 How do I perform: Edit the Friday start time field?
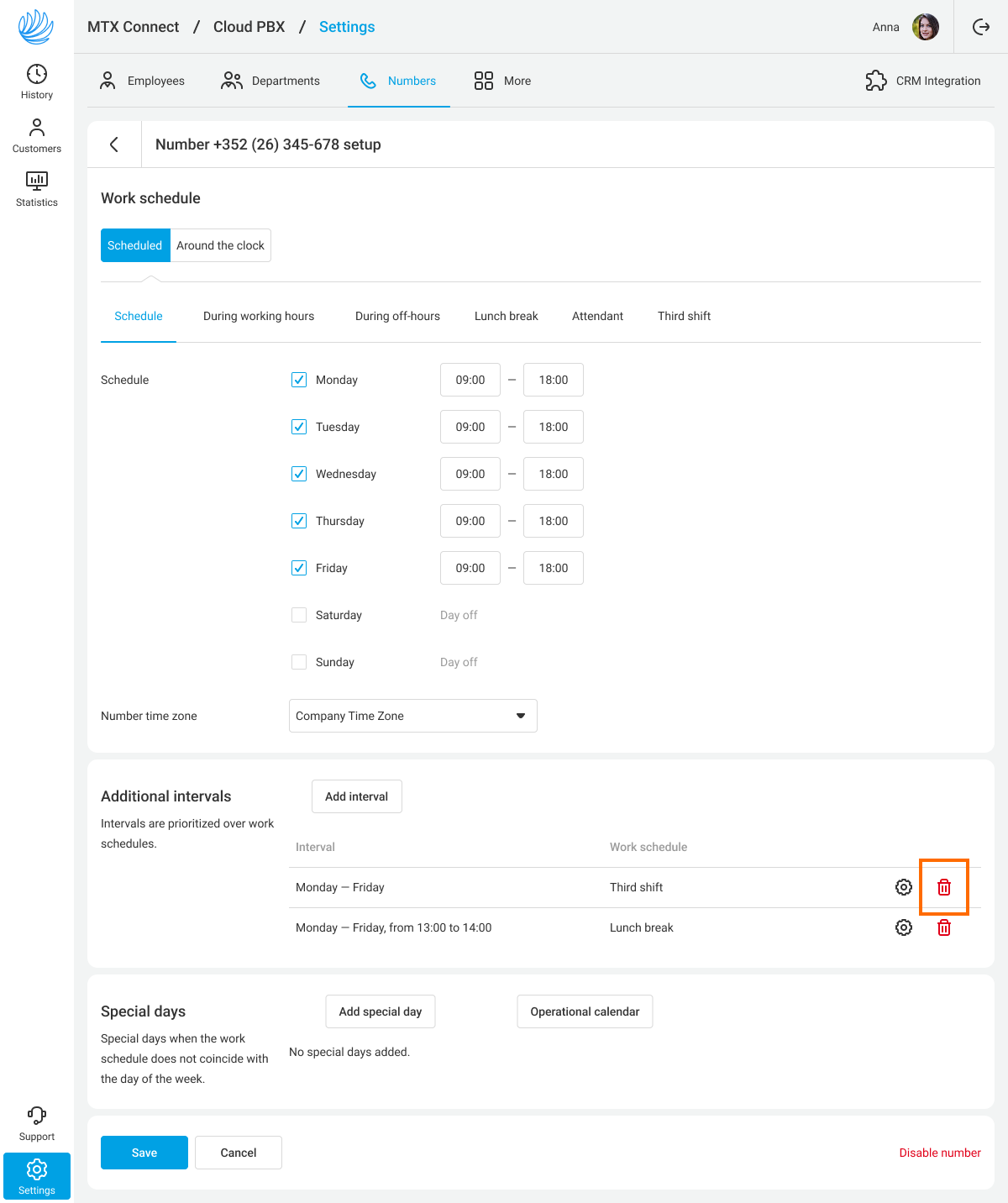(x=470, y=568)
